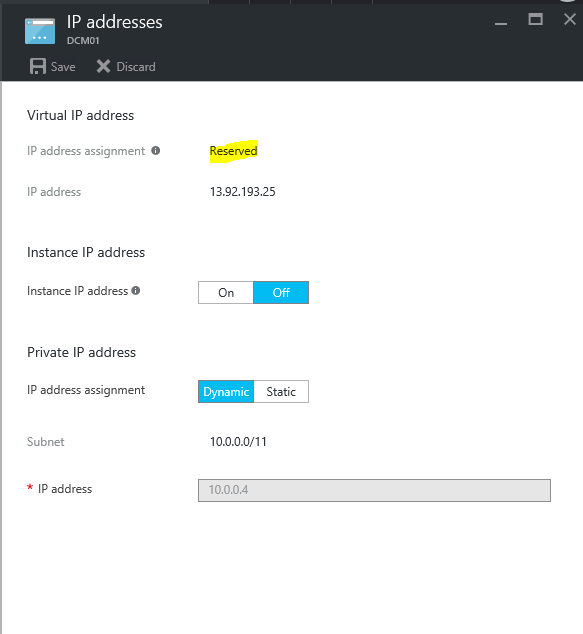Screen dimensions: 583x634
Task: Select Dynamic private IP assignment
Action: point(226,391)
